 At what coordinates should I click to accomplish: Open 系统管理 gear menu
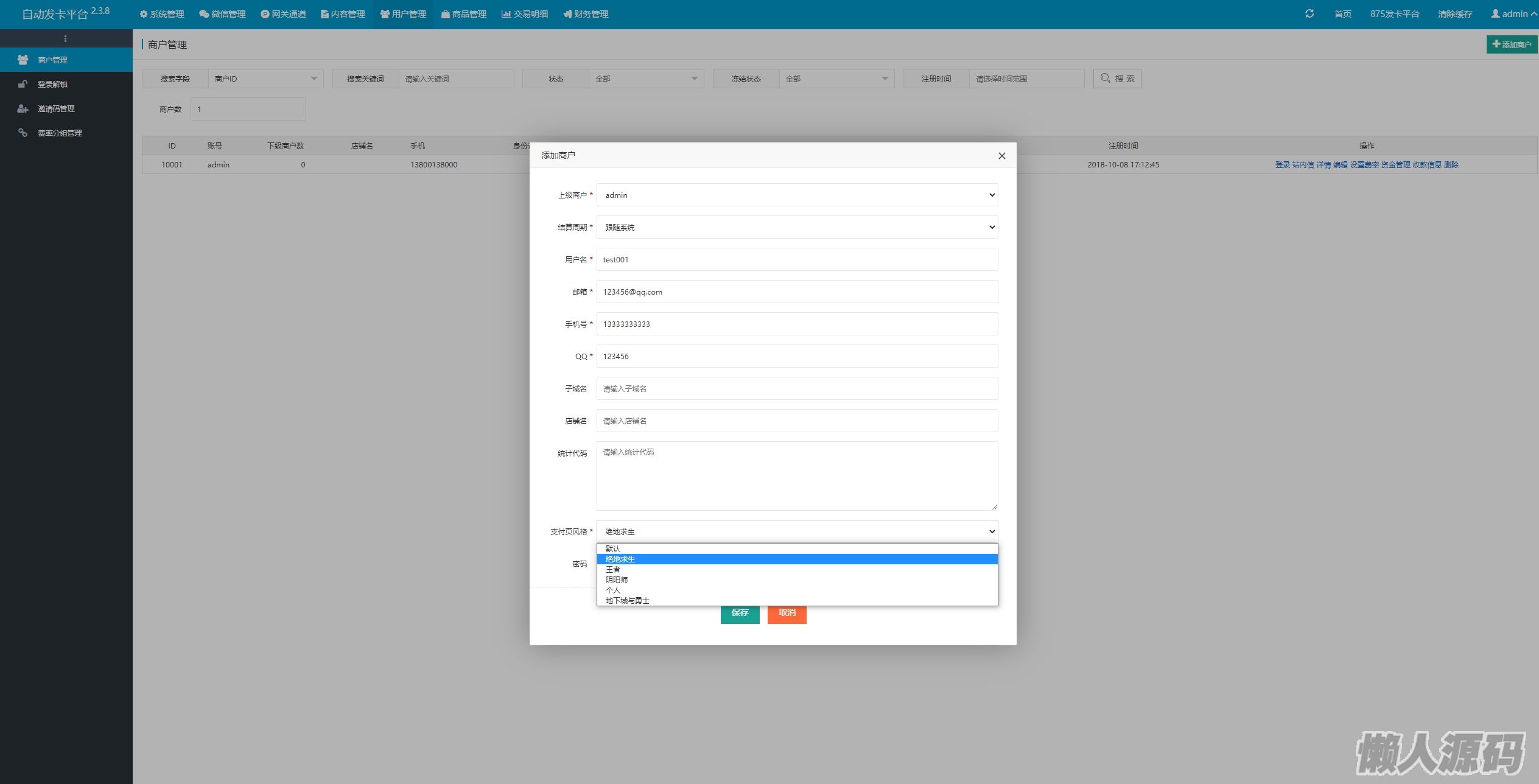click(x=162, y=14)
